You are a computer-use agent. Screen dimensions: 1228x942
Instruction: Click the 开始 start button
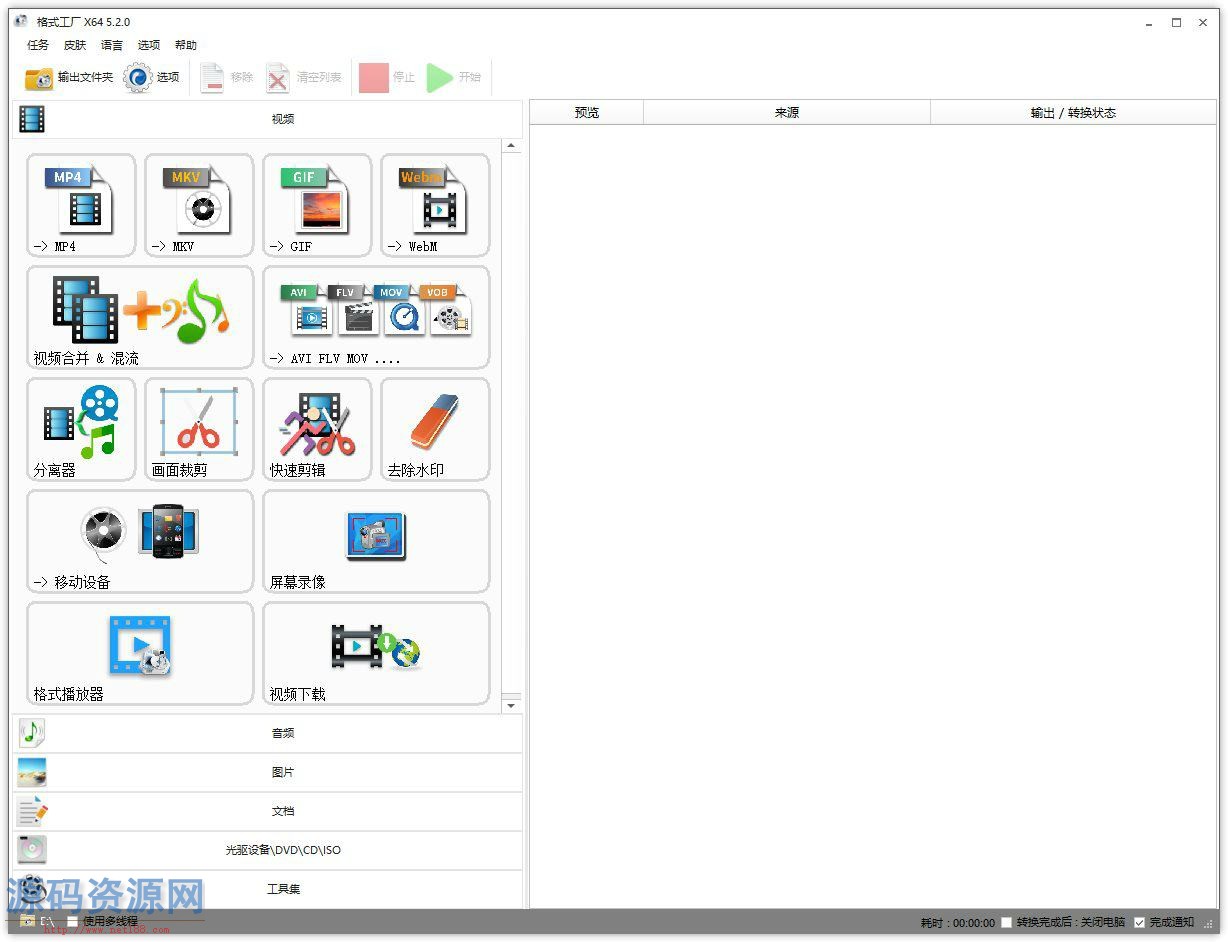(x=454, y=77)
